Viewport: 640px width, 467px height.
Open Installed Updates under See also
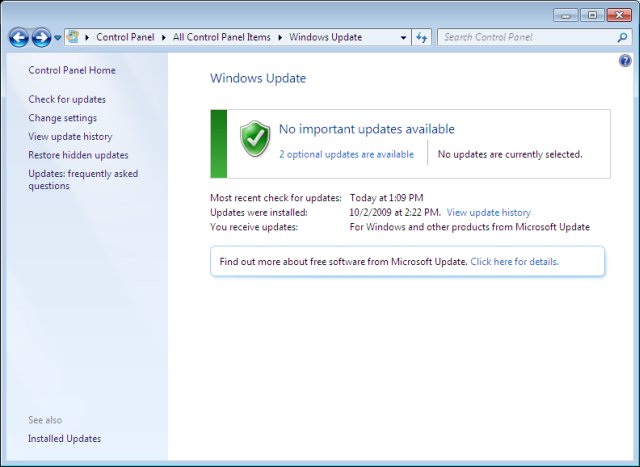click(x=64, y=439)
